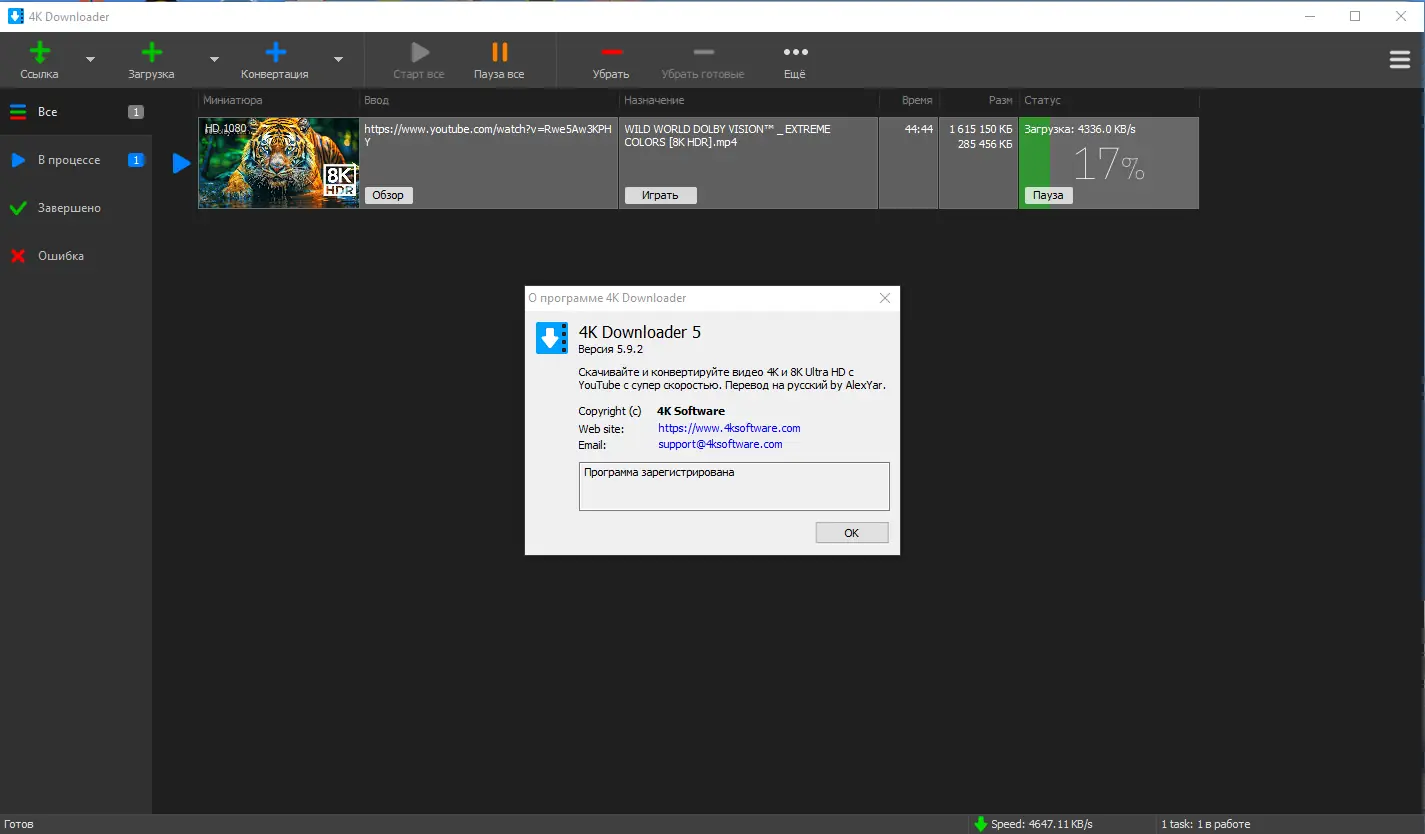This screenshot has height=834, width=1425.
Task: Click the 44:44 duration value
Action: 919,129
